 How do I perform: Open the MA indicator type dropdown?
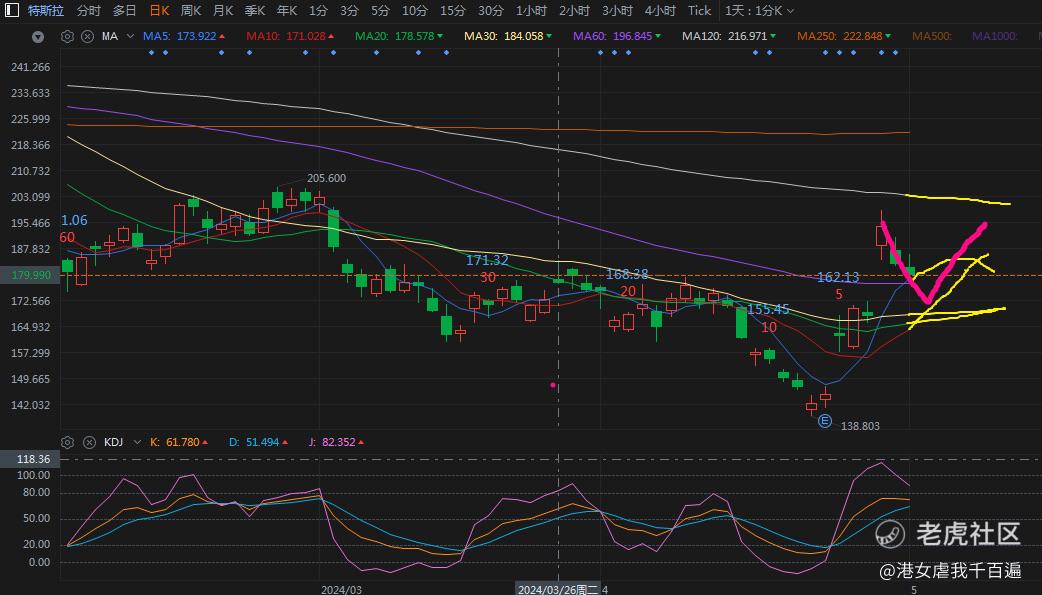[130, 37]
